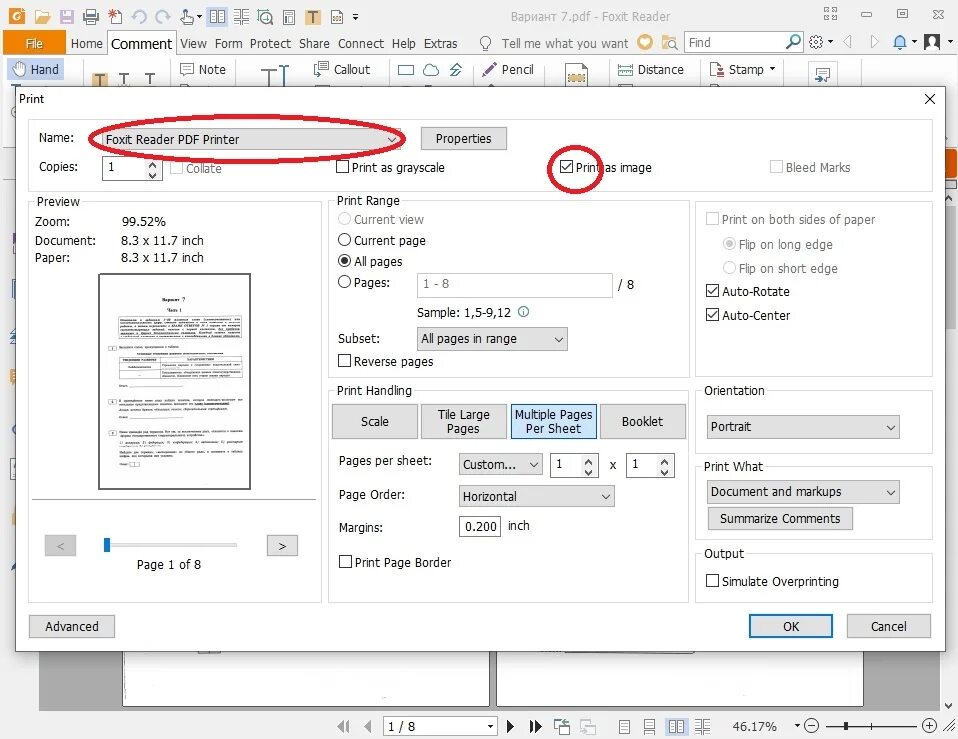Open the Print What Document and markups dropdown
This screenshot has width=958, height=739.
pyautogui.click(x=803, y=492)
